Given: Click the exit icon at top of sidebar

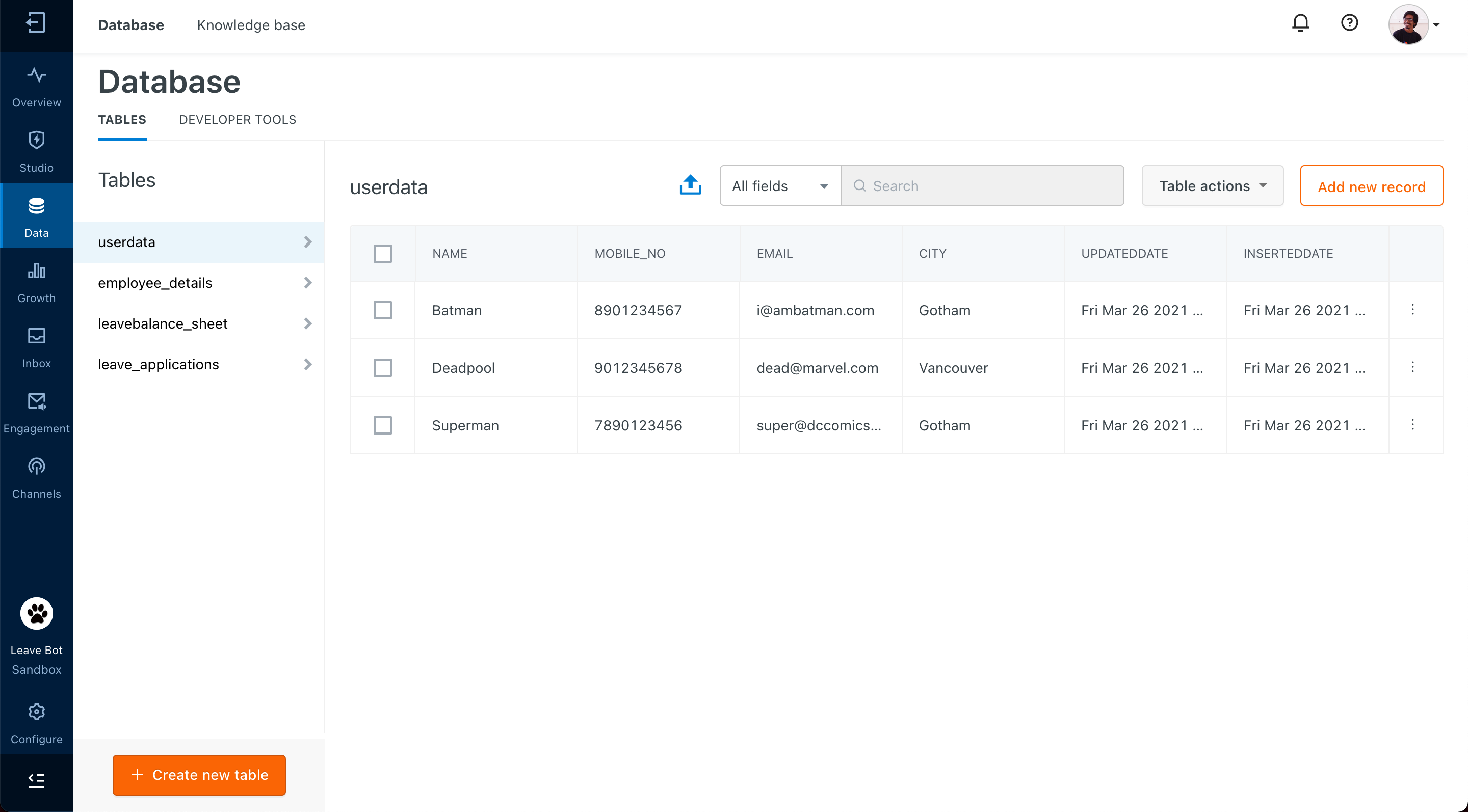Looking at the screenshot, I should 36,23.
